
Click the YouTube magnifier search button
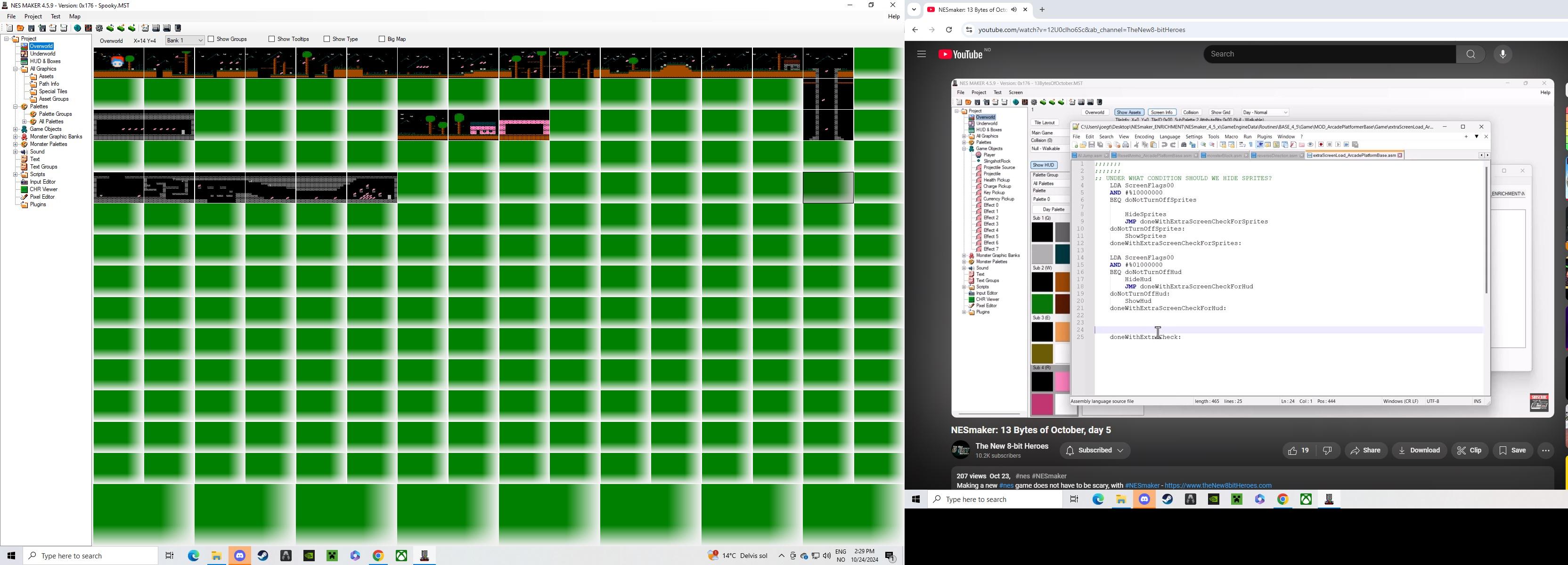(1470, 54)
